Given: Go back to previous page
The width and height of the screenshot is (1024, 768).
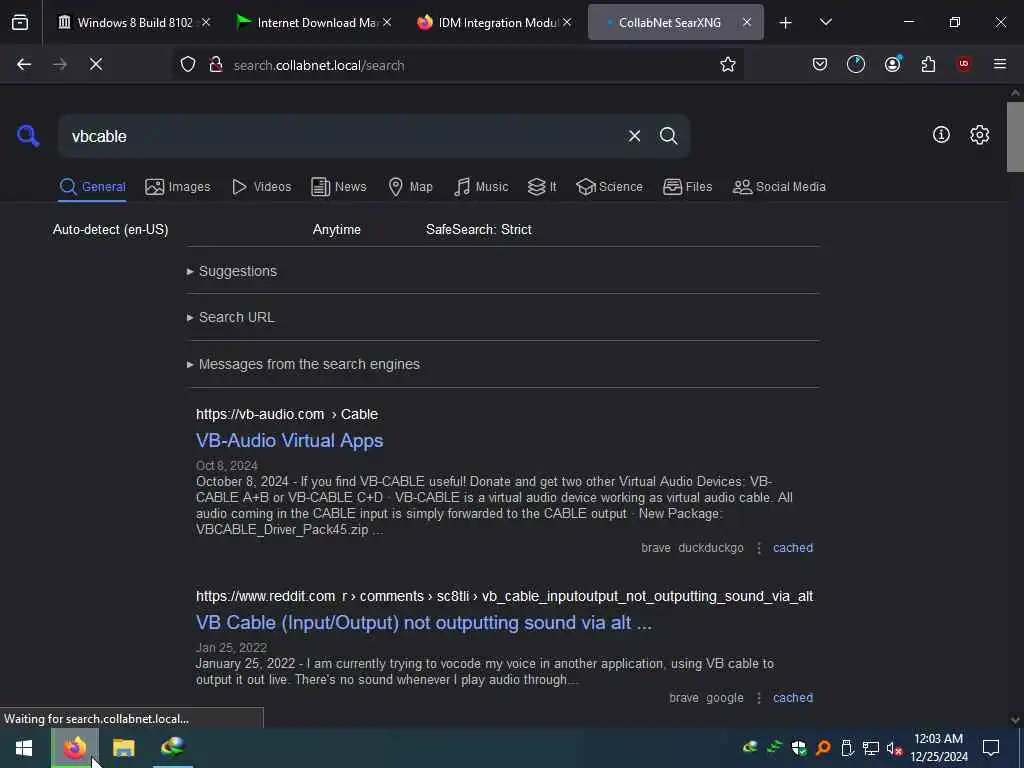Looking at the screenshot, I should point(24,64).
